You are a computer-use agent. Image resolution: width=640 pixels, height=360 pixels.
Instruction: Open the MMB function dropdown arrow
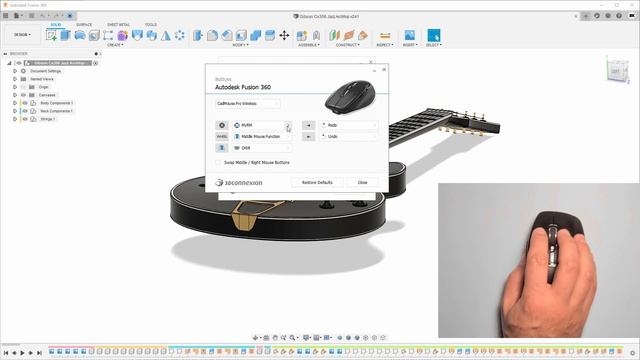click(288, 125)
